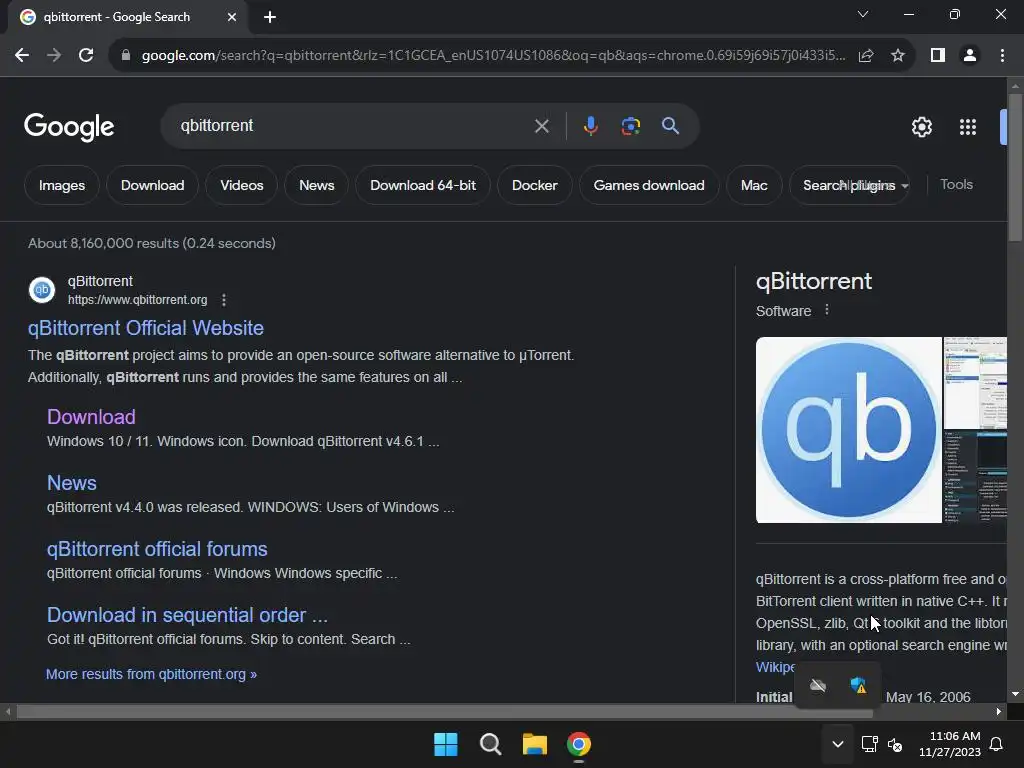Click the browser forward arrow
Viewport: 1024px width, 768px height.
(54, 56)
